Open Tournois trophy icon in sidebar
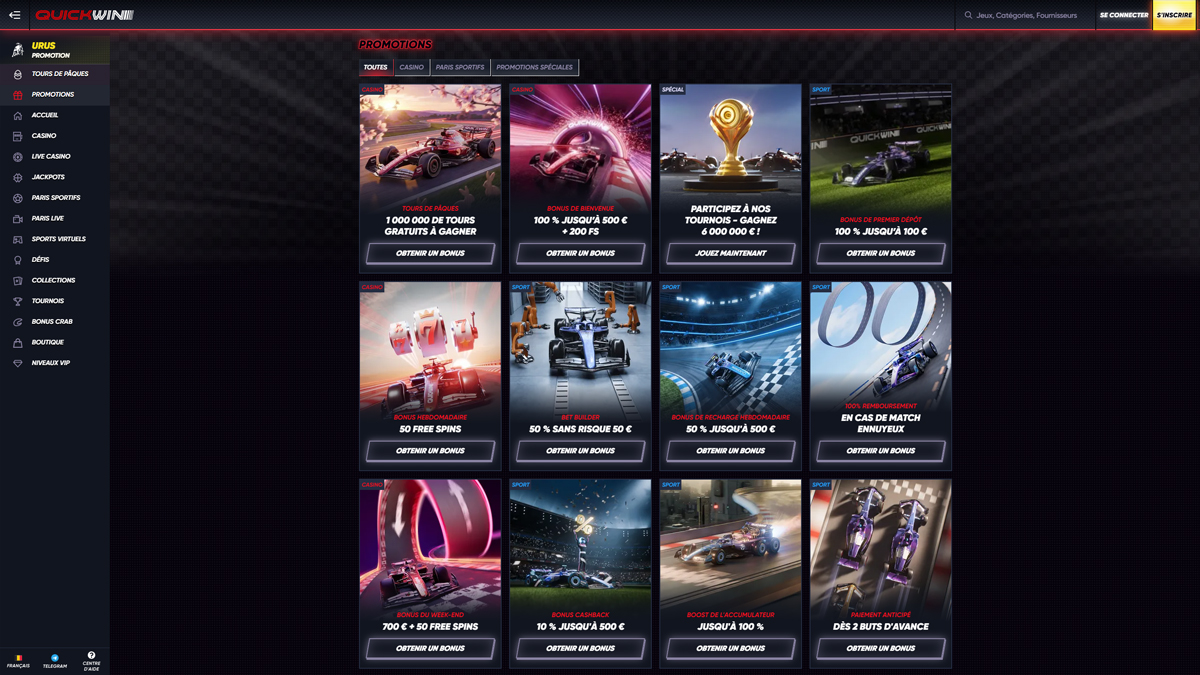Image resolution: width=1200 pixels, height=675 pixels. [x=17, y=301]
